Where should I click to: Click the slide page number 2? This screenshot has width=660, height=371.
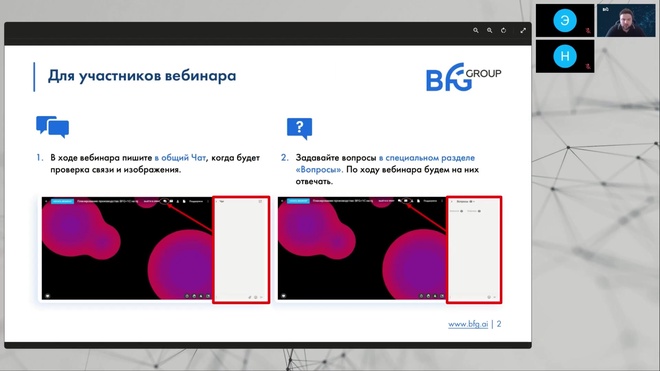click(x=499, y=324)
